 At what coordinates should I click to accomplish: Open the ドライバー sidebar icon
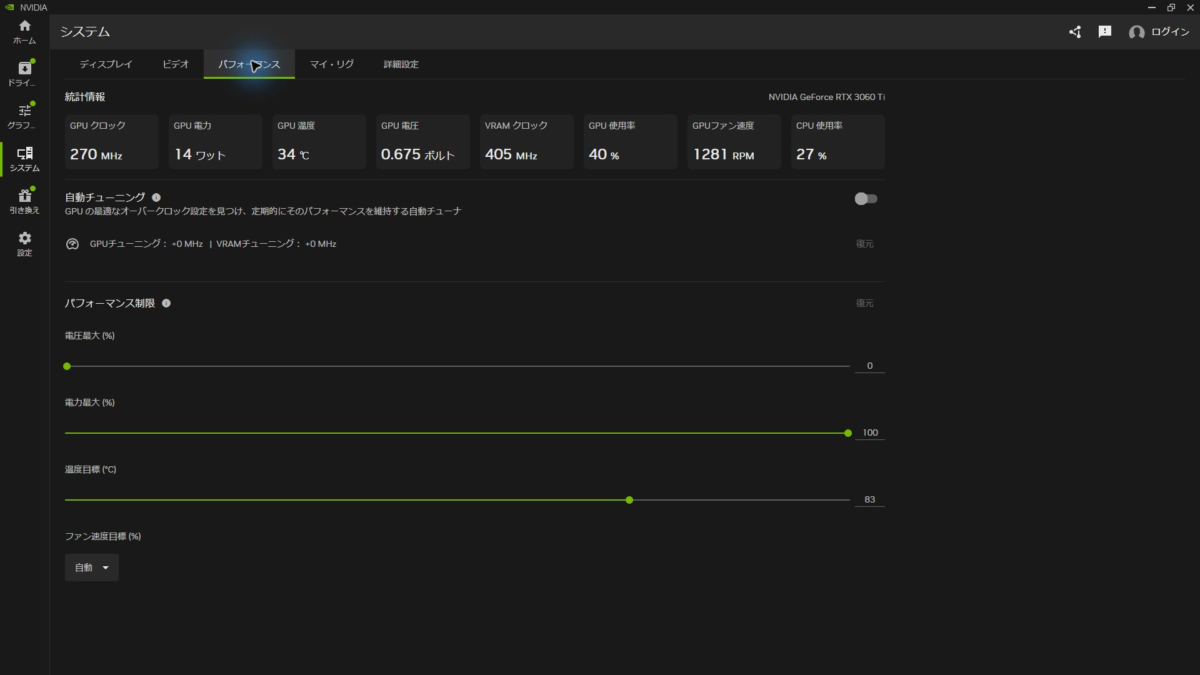coord(25,74)
